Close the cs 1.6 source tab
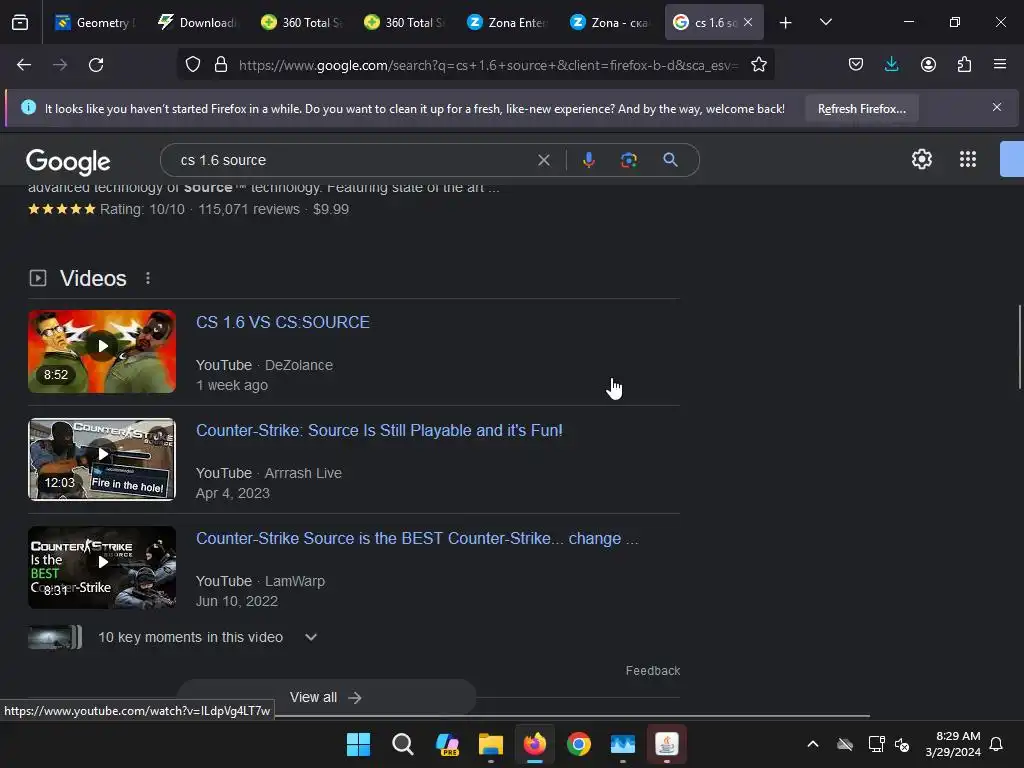The width and height of the screenshot is (1024, 768). coord(748,22)
